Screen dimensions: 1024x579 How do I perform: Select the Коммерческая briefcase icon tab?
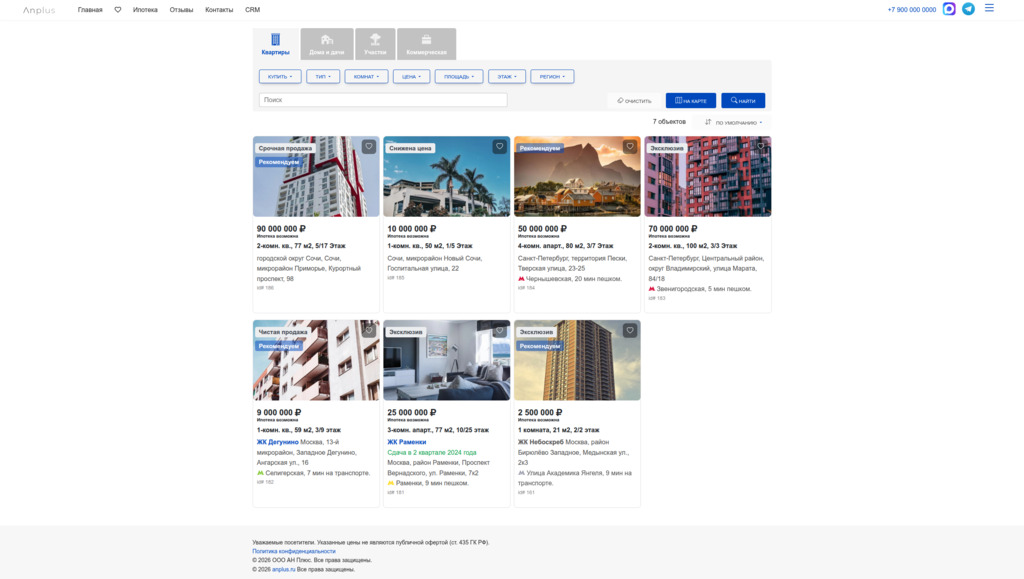(x=426, y=44)
